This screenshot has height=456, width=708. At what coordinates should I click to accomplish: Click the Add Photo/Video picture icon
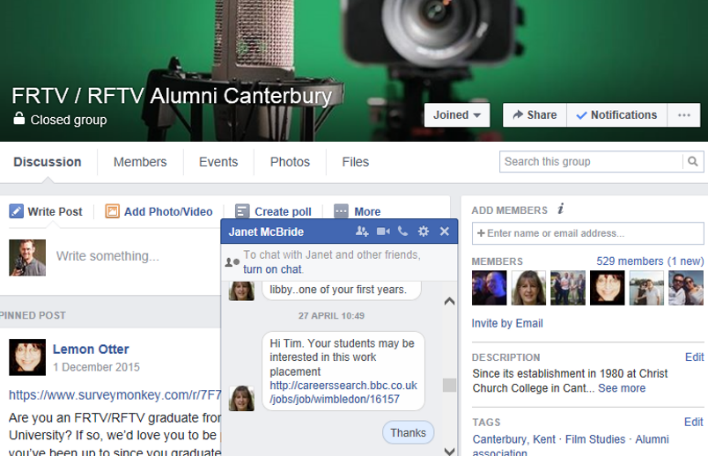click(112, 211)
